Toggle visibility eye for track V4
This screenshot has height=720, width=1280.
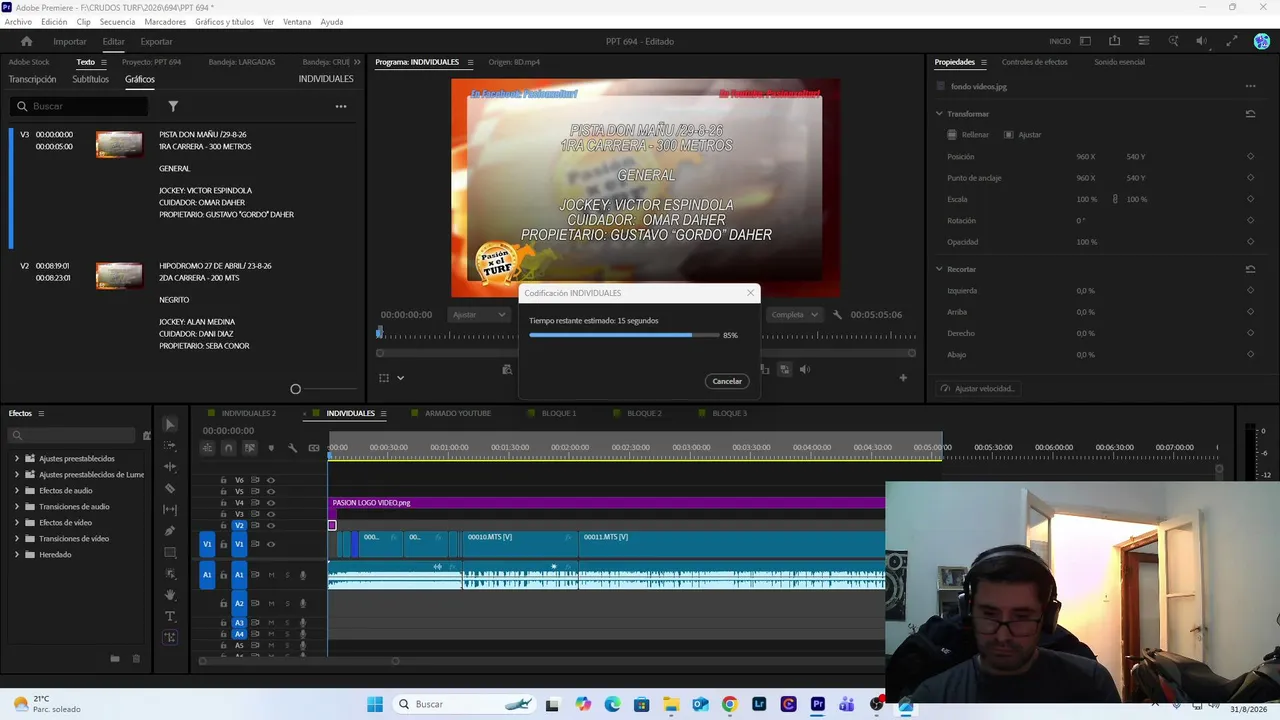[270, 503]
